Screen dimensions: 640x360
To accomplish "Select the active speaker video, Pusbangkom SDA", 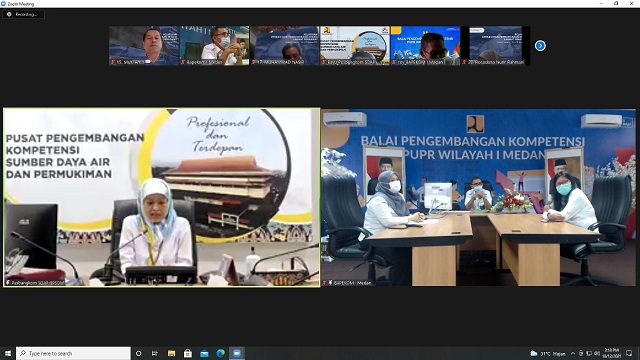I will click(x=162, y=197).
